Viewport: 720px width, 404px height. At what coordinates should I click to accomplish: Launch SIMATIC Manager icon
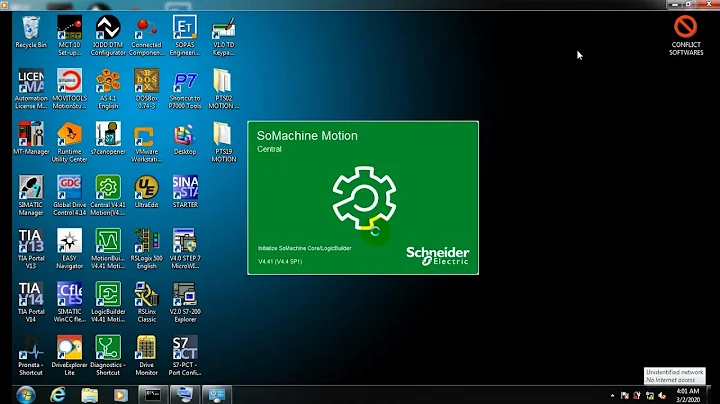point(31,195)
